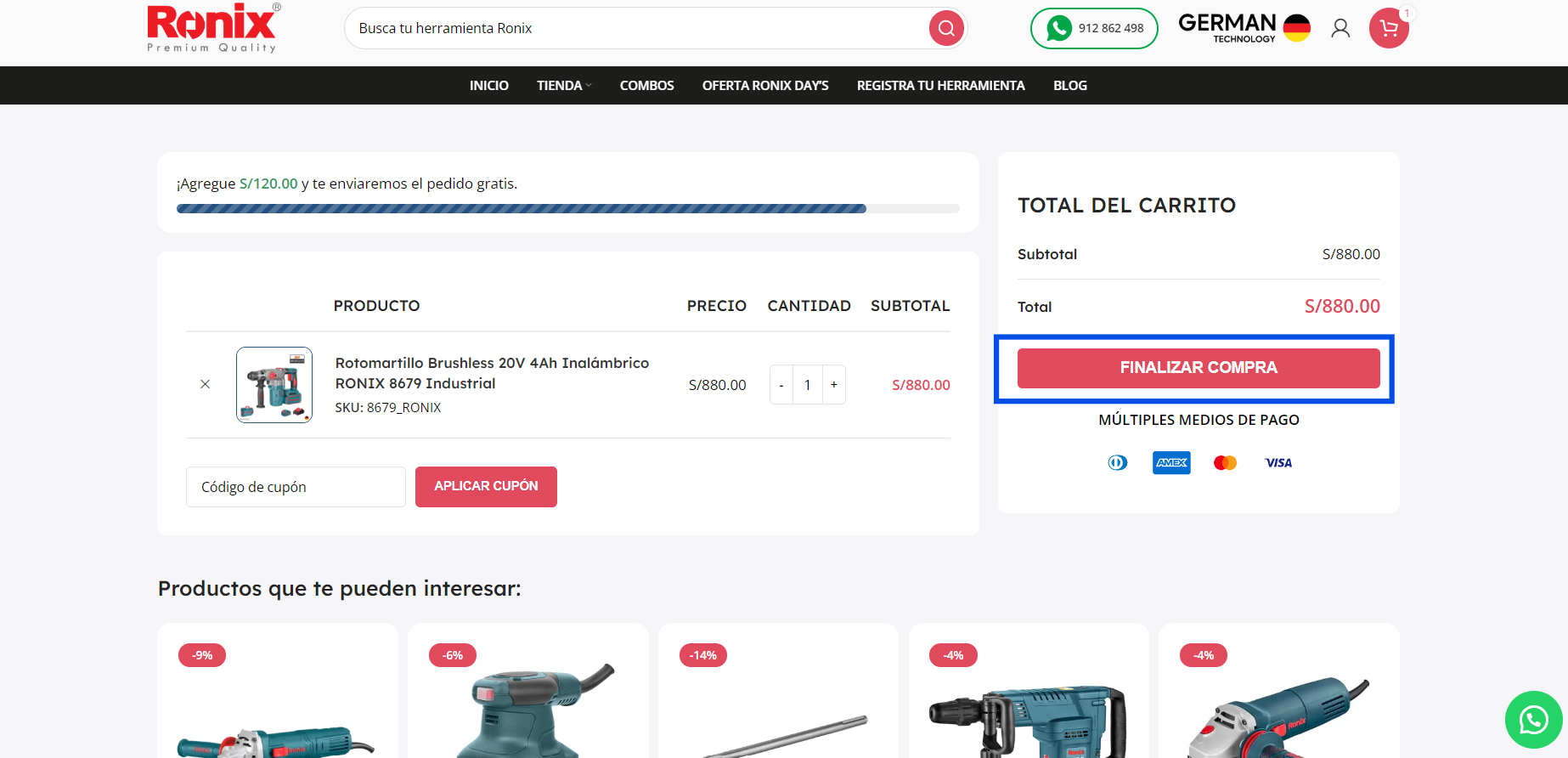Expand the TIENDA dropdown menu
The image size is (1568, 758).
coord(564,86)
